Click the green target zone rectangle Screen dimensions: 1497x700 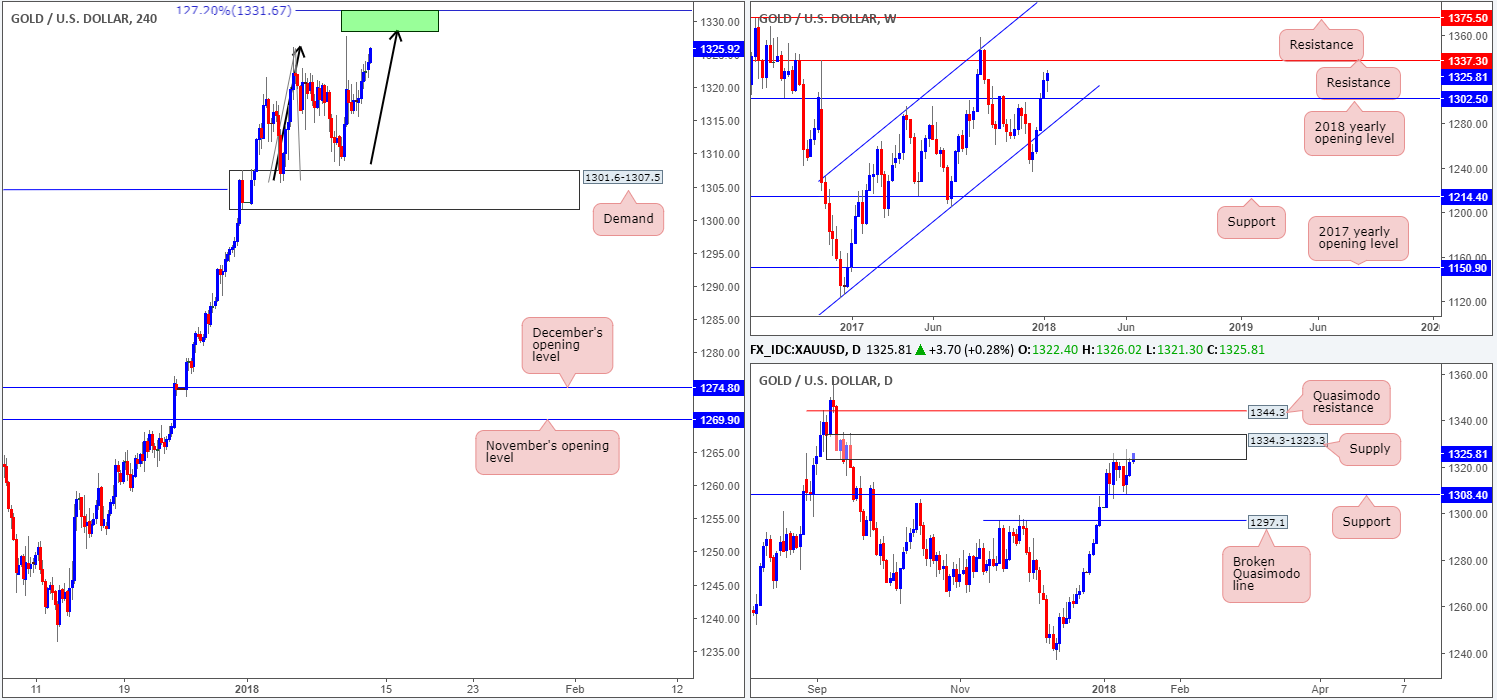point(390,20)
